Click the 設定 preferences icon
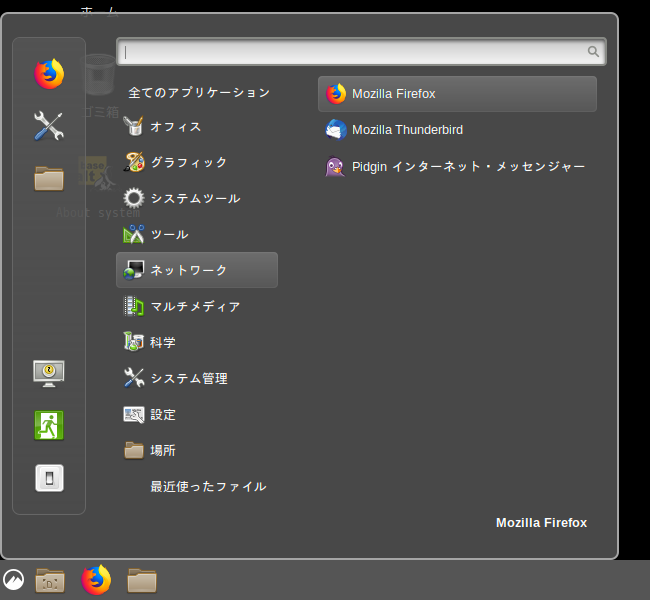 (x=134, y=414)
